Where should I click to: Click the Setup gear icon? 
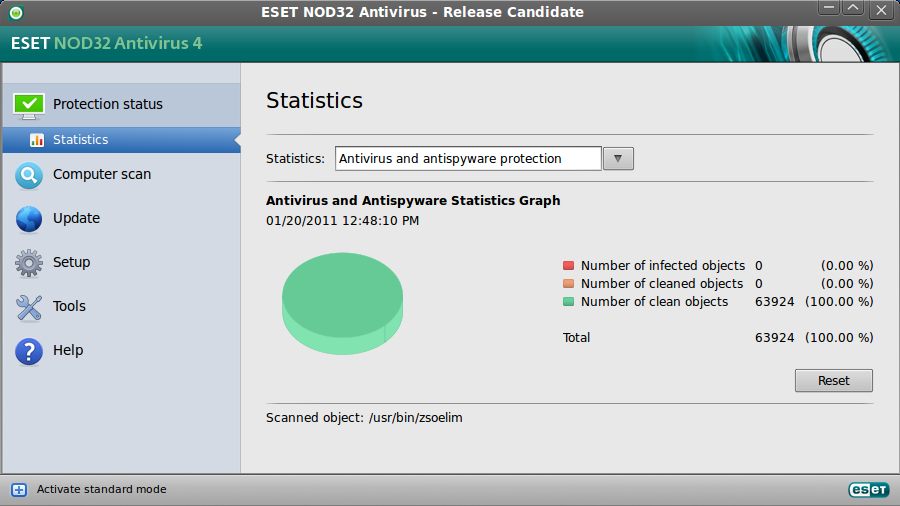(29, 263)
